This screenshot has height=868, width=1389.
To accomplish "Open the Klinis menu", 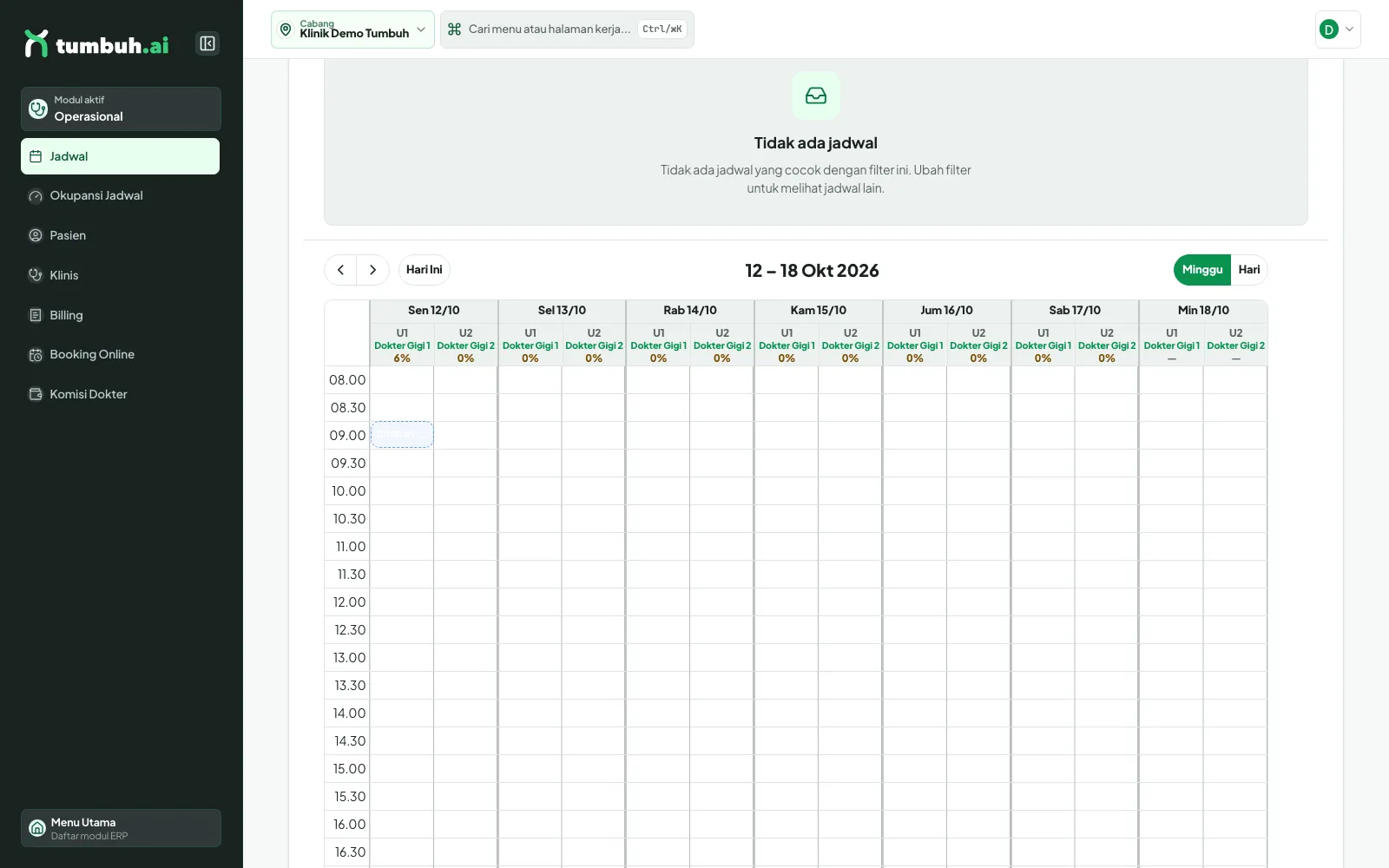I will 120,275.
